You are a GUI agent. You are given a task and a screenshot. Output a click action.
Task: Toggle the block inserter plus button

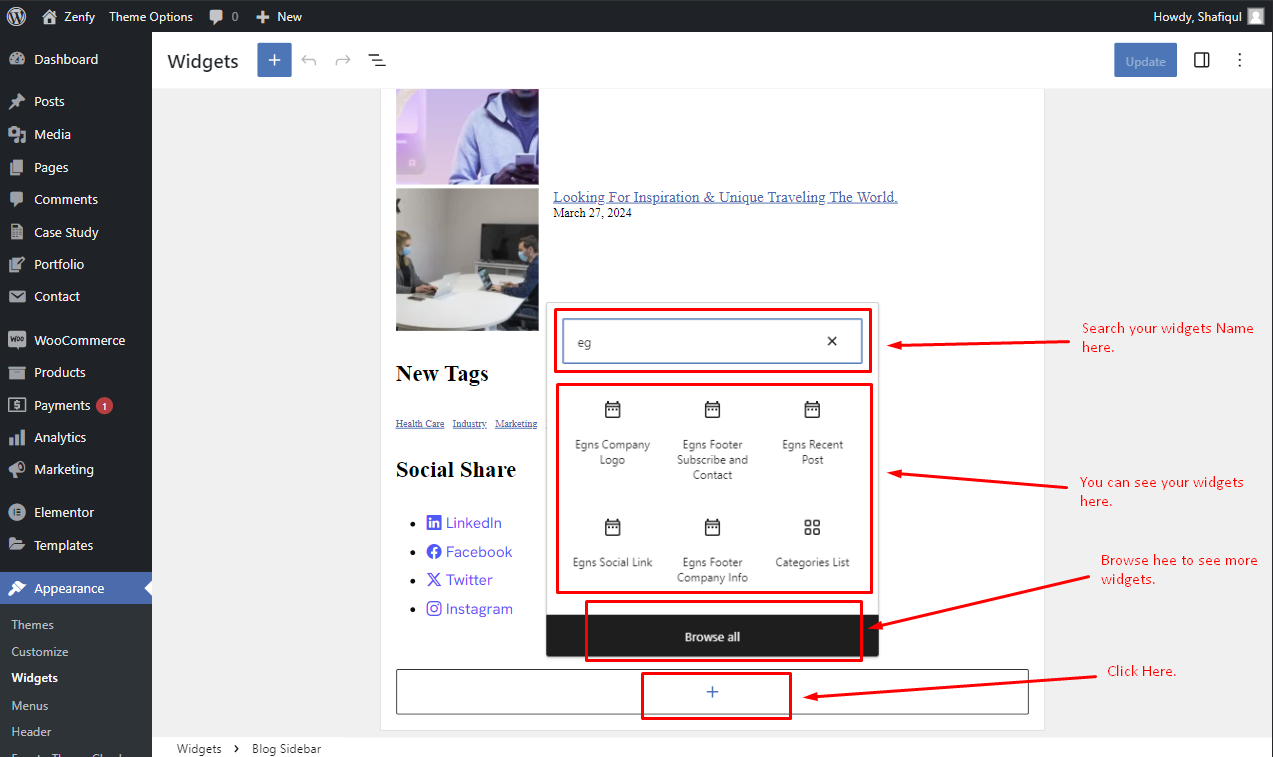274,60
